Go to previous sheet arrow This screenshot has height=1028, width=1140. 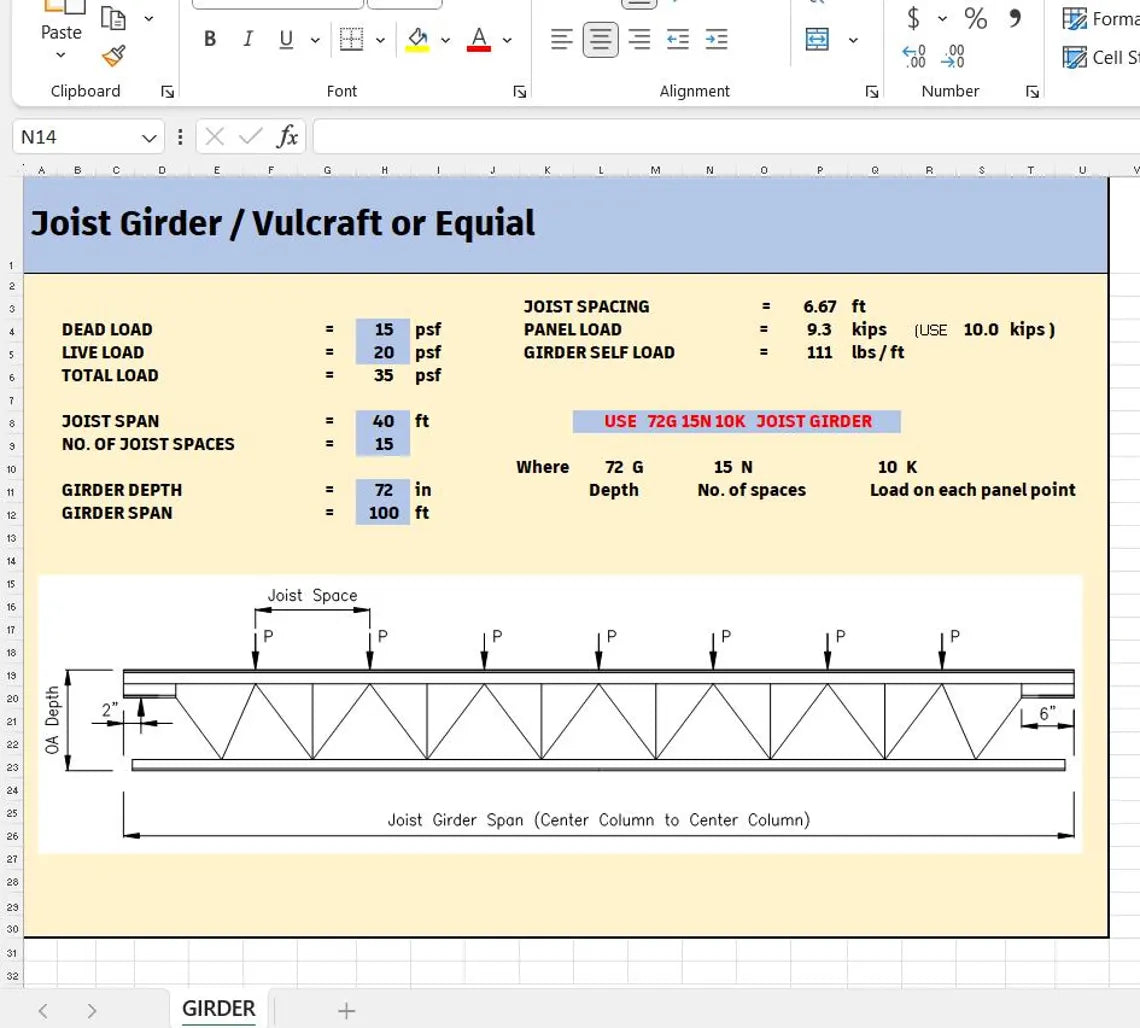(43, 1011)
